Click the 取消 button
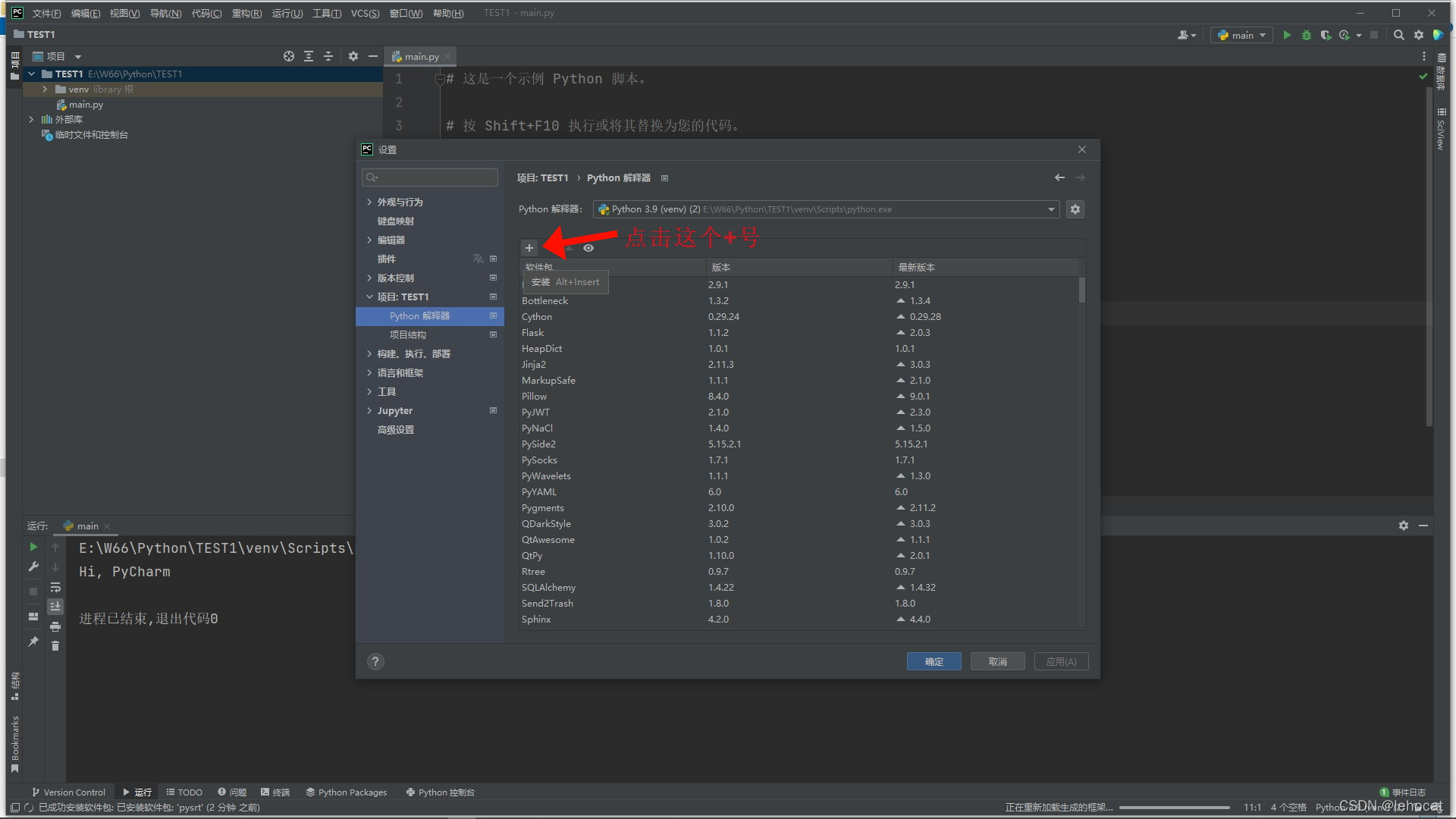This screenshot has height=819, width=1456. [x=997, y=661]
